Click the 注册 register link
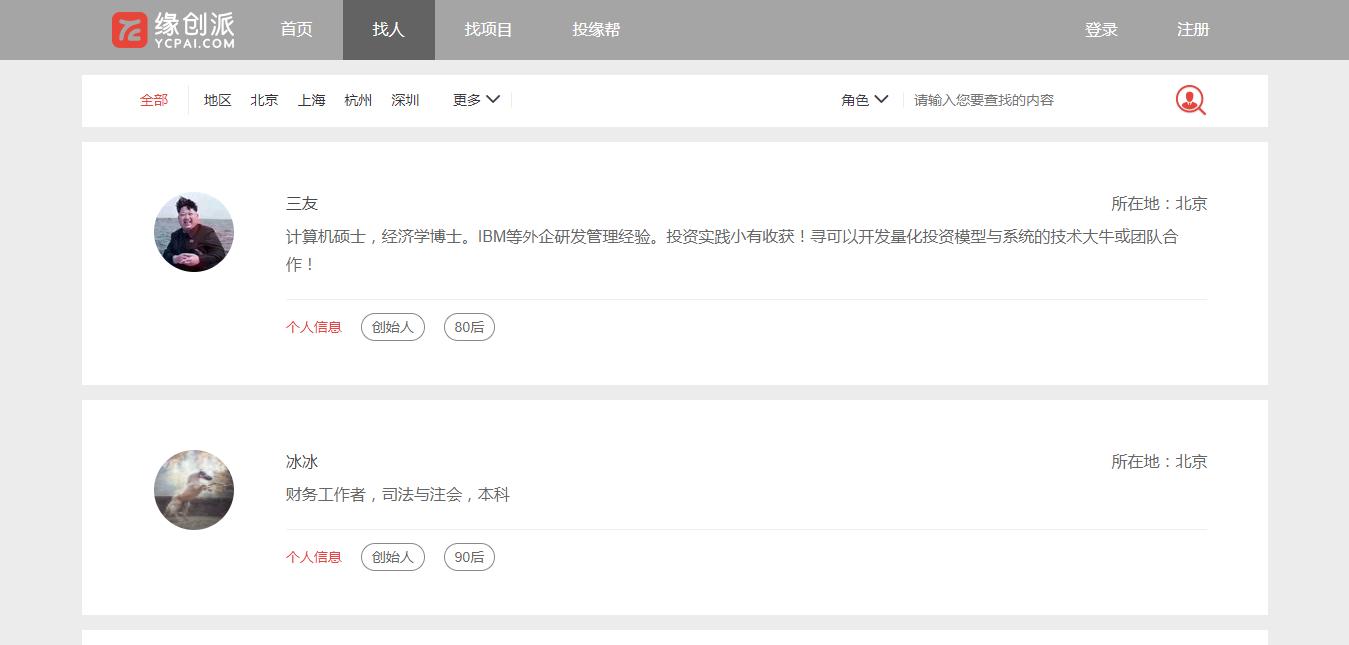Image resolution: width=1349 pixels, height=645 pixels. tap(1192, 29)
